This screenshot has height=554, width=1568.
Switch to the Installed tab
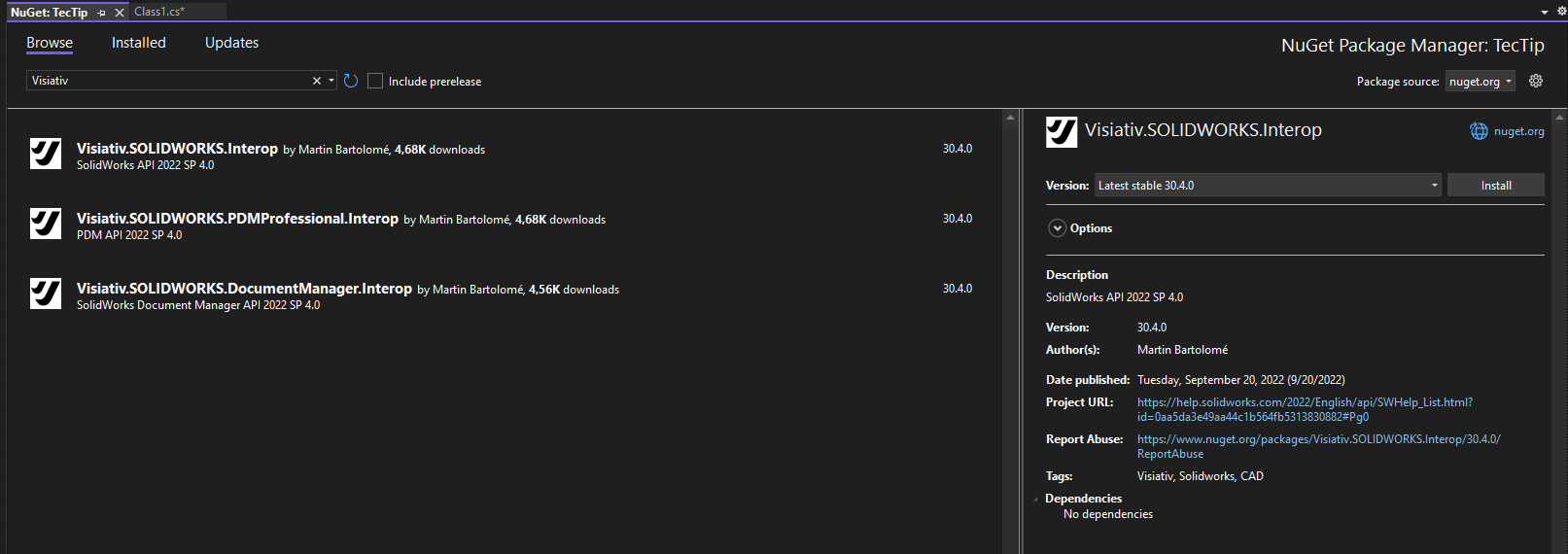pos(139,43)
